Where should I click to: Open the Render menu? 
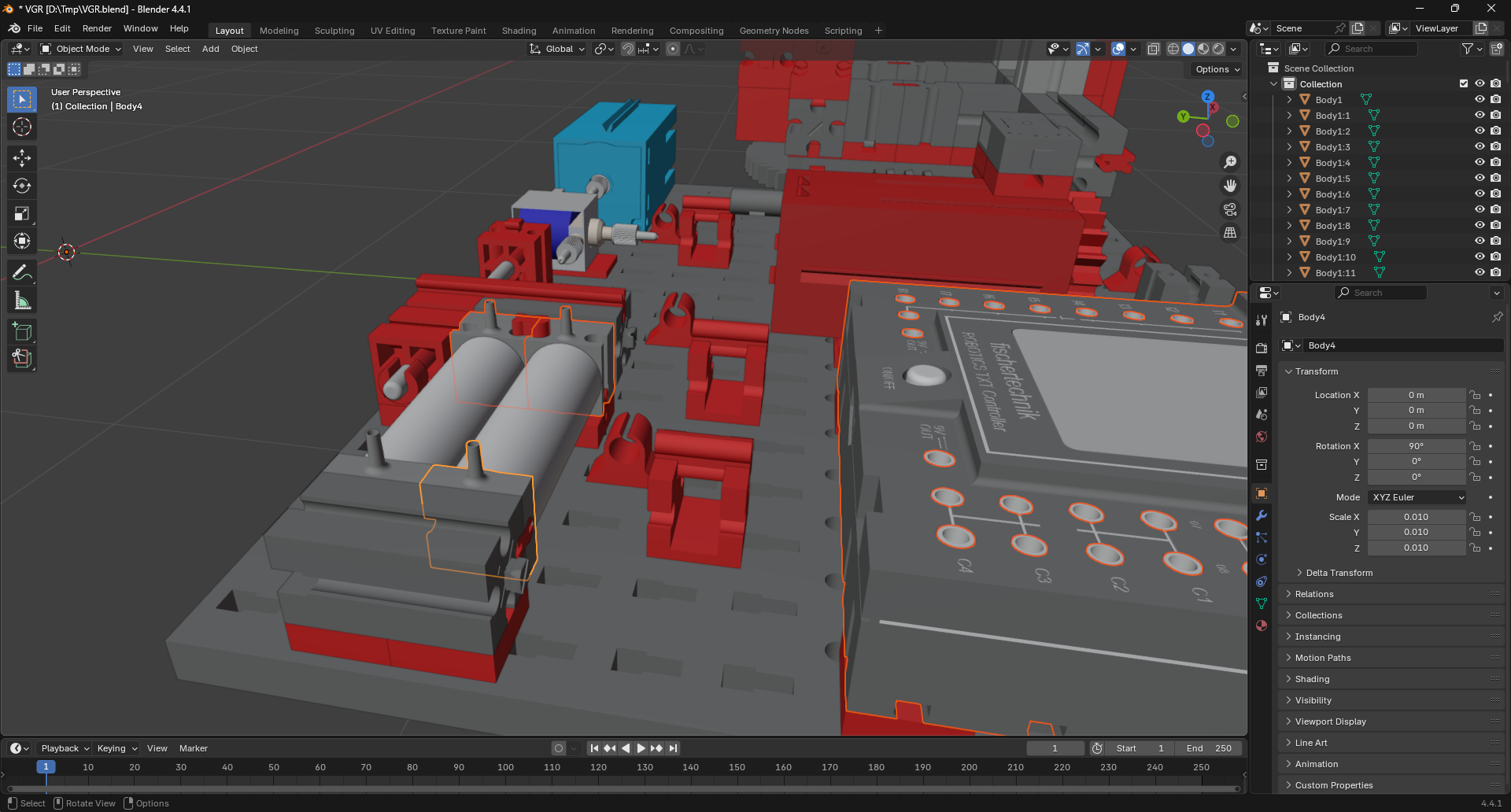pos(97,28)
